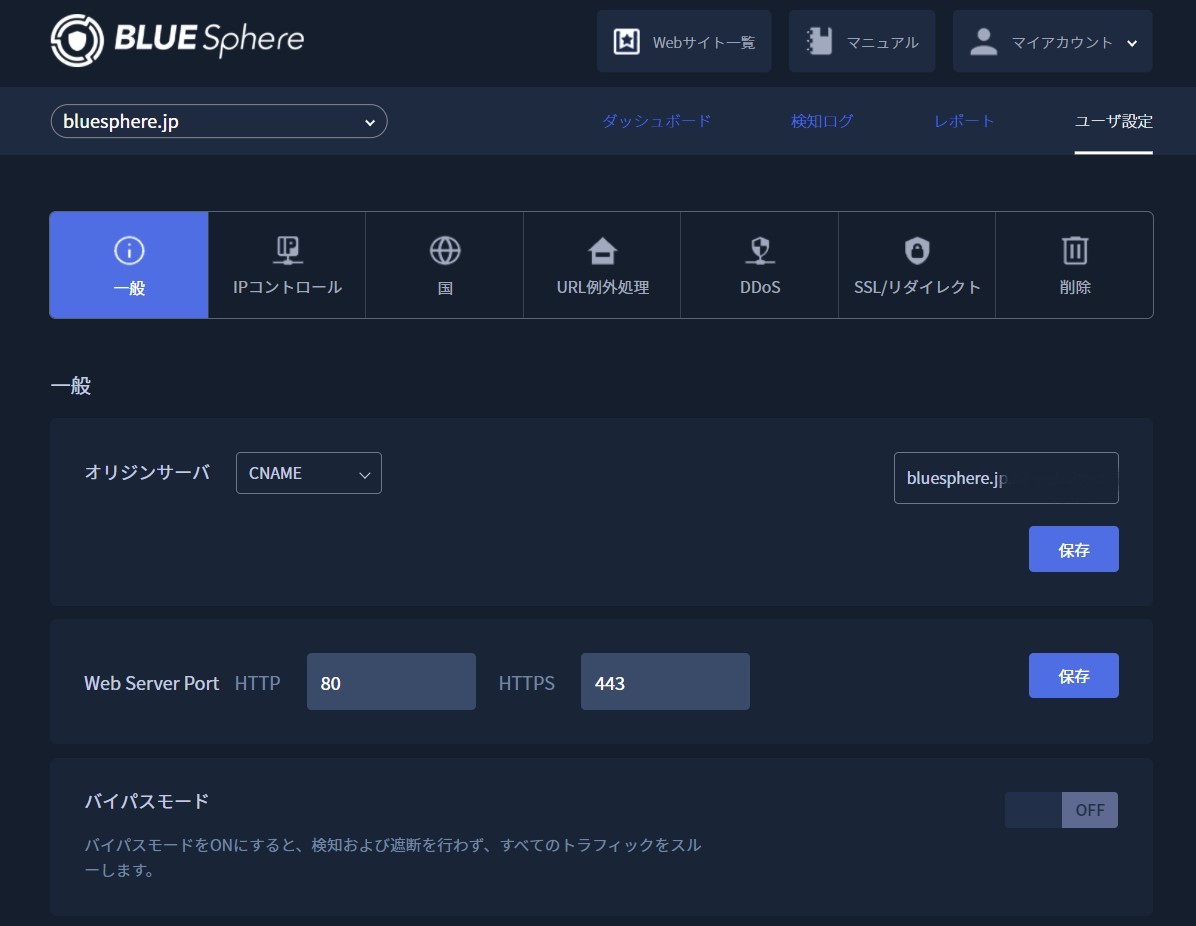Click the BLUE Sphere shield logo
This screenshot has height=926, width=1196.
pyautogui.click(x=75, y=41)
